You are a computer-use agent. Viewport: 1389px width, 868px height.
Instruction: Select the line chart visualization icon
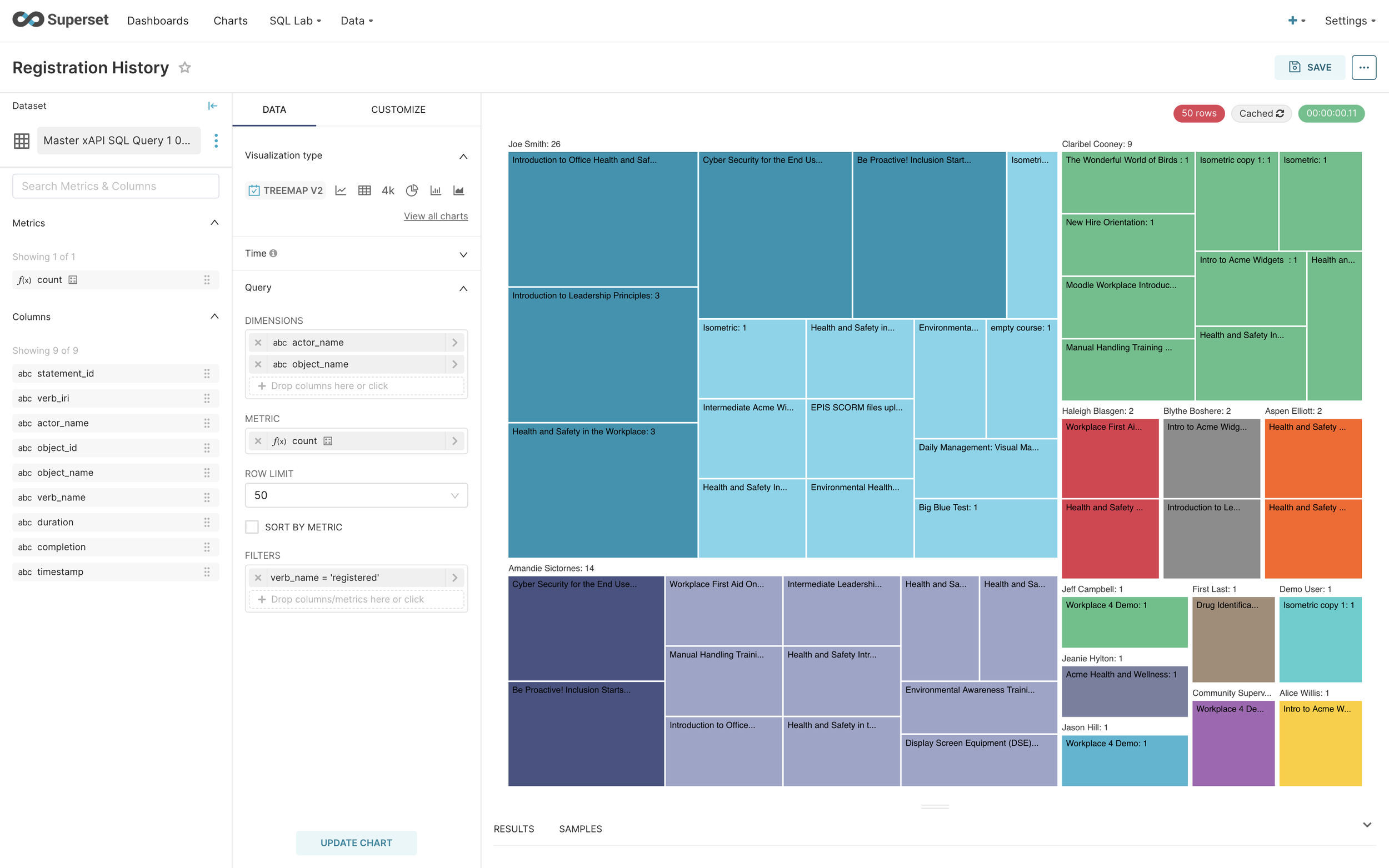341,190
